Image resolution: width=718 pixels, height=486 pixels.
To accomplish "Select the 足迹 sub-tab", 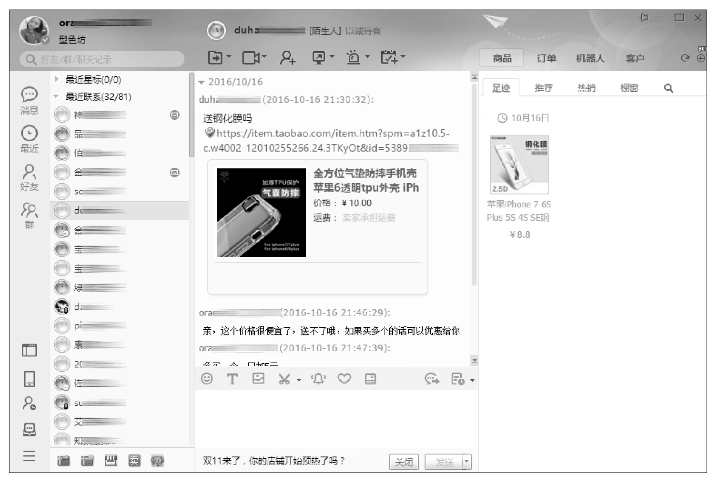I will (x=501, y=88).
